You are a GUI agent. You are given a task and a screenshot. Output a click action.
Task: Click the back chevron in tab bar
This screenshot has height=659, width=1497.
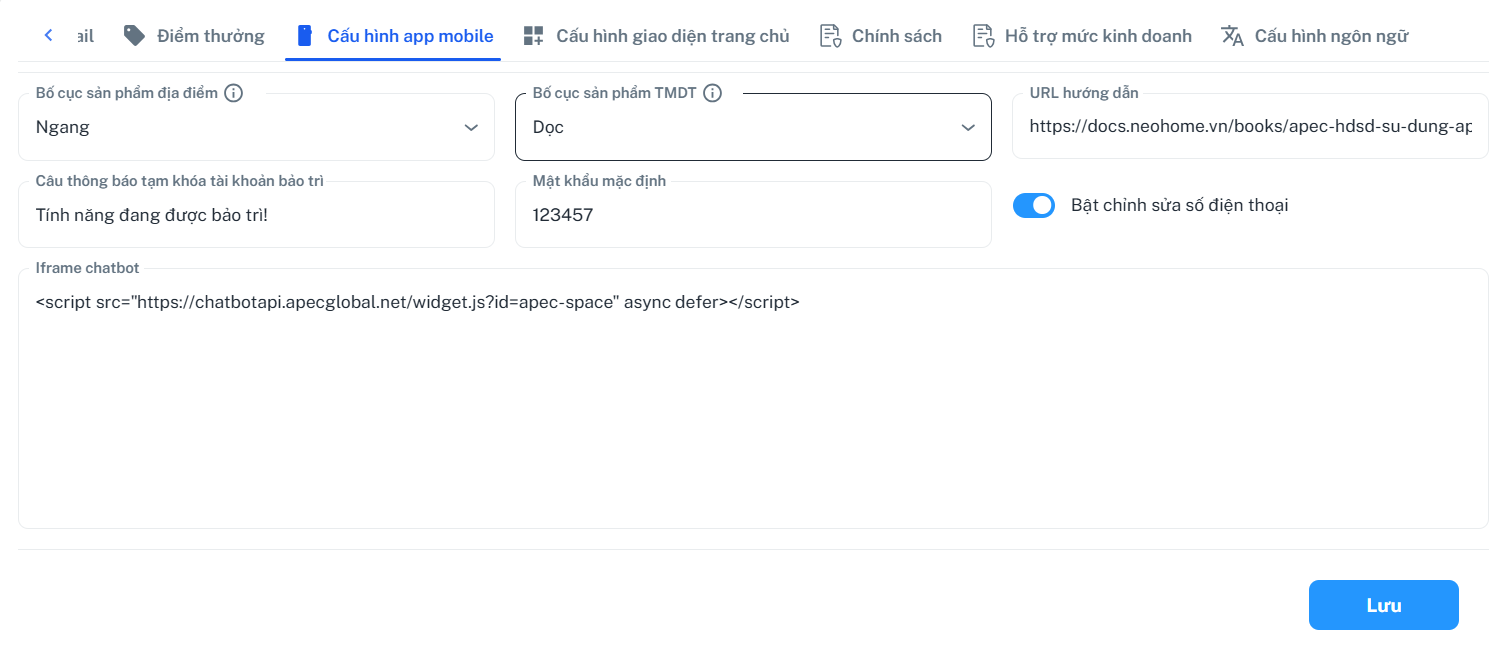pos(48,36)
